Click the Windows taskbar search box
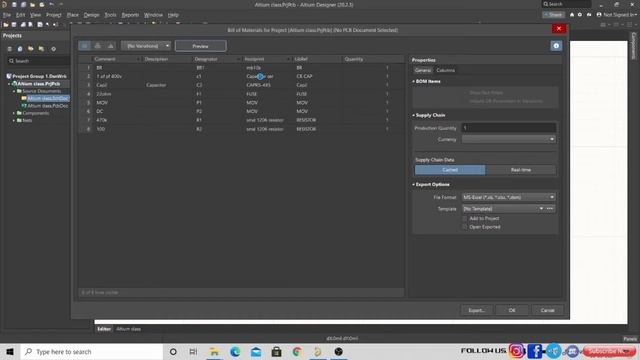The image size is (640, 360). [92, 351]
